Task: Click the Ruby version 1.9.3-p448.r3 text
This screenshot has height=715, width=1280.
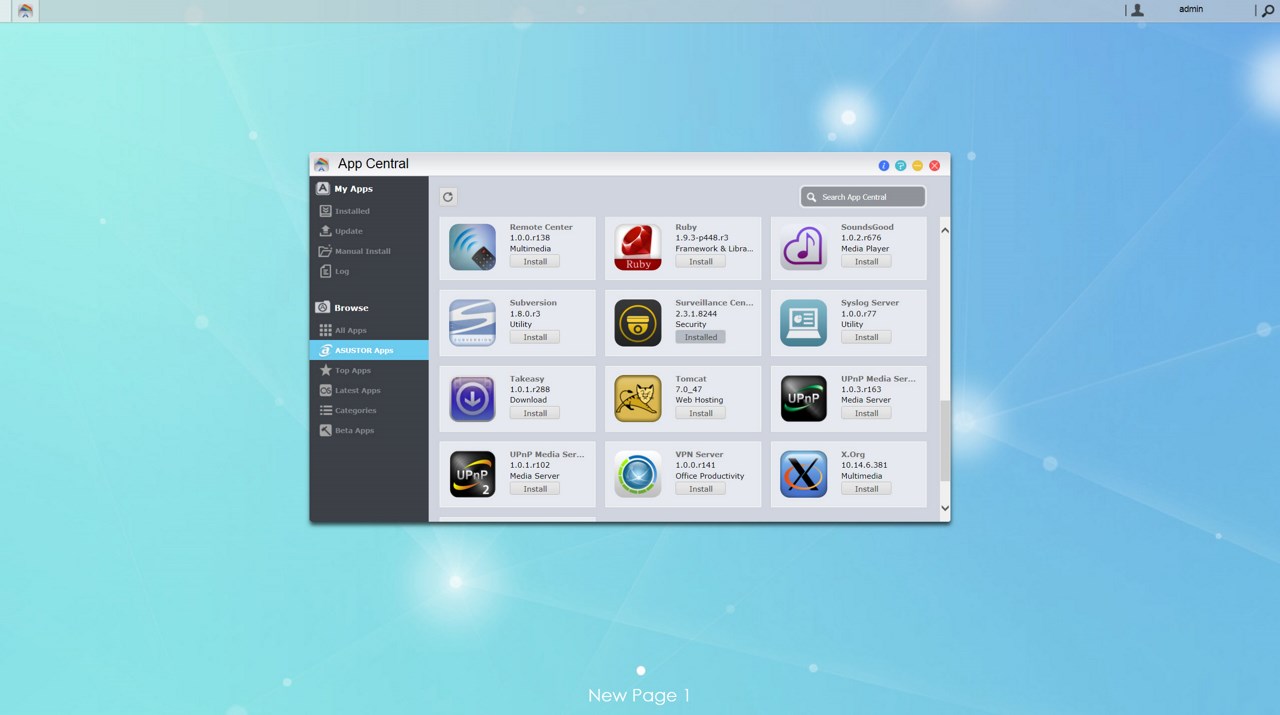Action: tap(702, 238)
